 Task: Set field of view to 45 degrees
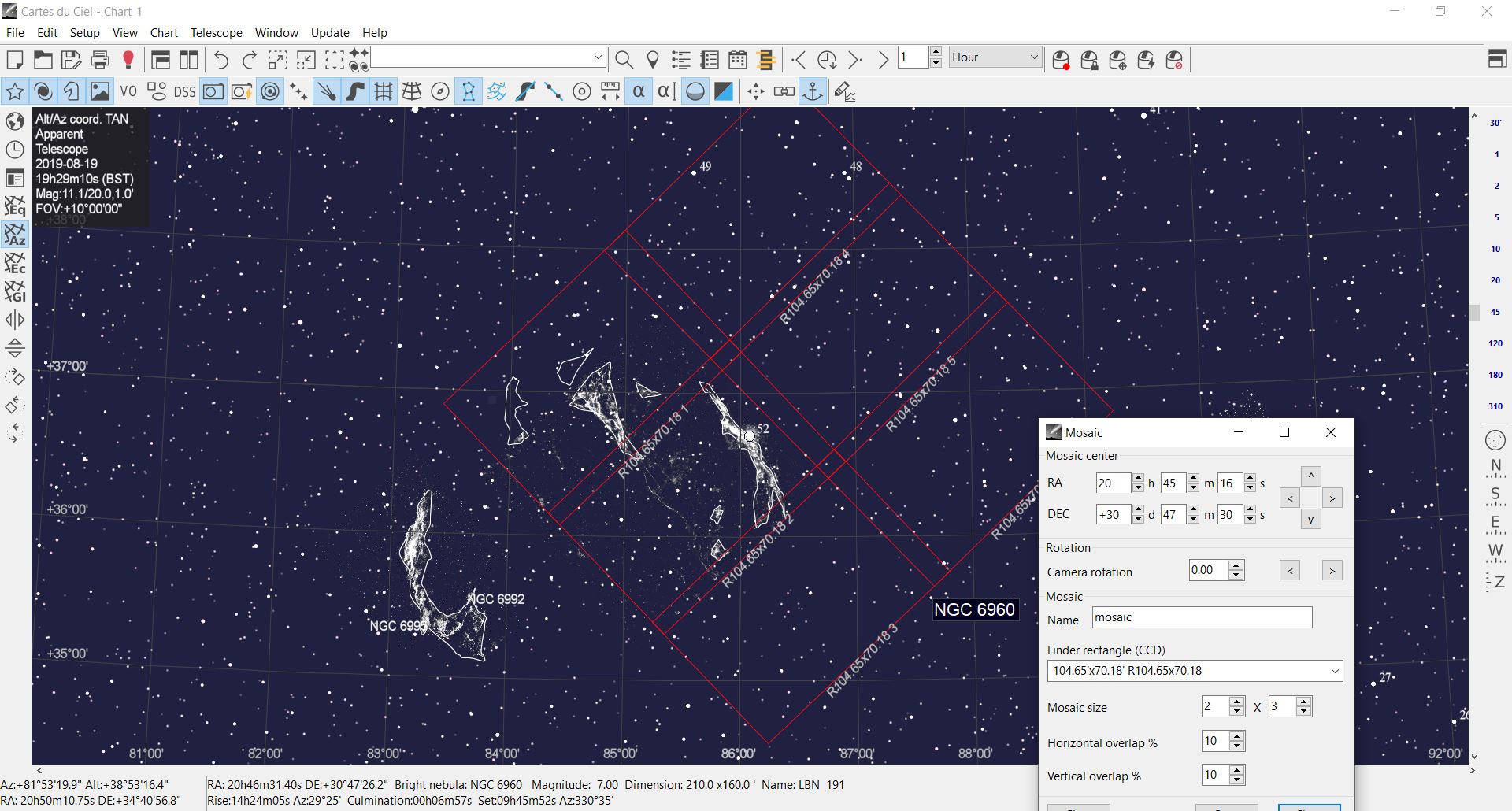tap(1495, 312)
